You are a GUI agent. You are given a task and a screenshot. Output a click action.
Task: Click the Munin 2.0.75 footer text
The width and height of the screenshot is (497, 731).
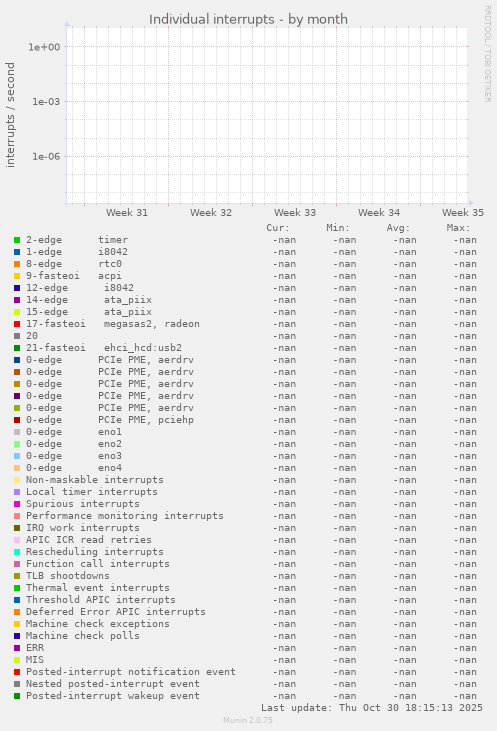click(248, 720)
